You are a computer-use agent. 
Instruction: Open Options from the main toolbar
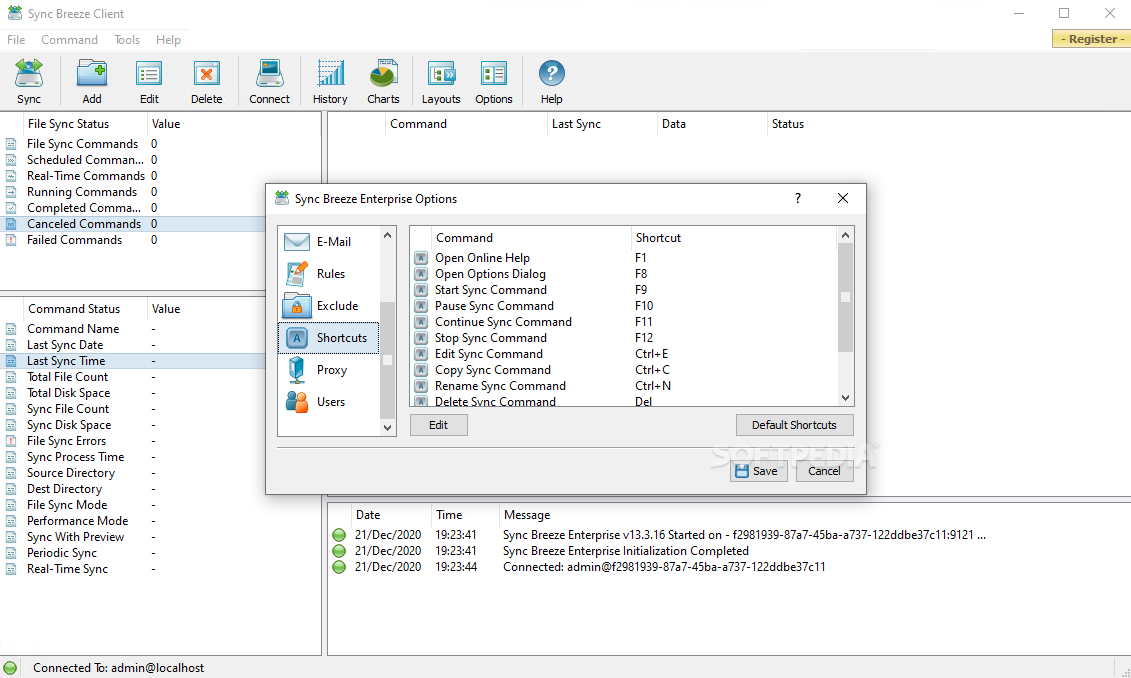point(493,82)
